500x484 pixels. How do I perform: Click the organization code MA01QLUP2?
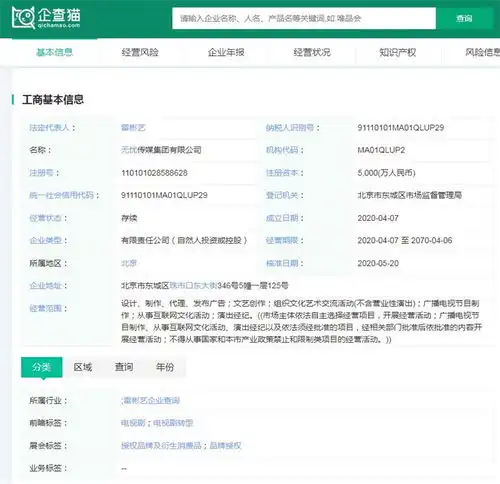[x=381, y=150]
